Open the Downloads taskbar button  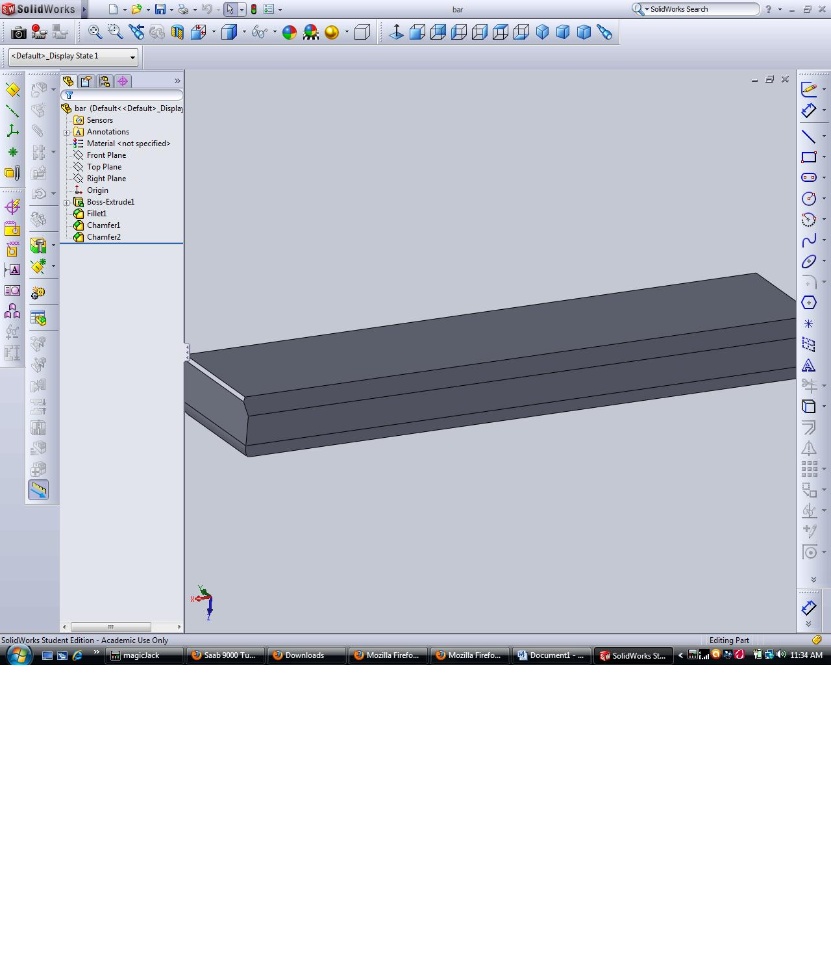click(x=306, y=655)
